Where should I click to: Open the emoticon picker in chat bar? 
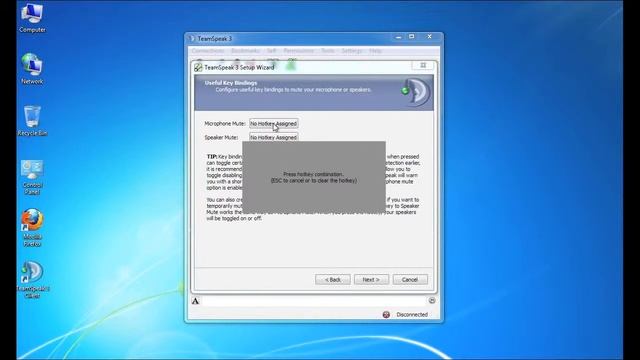pyautogui.click(x=432, y=300)
